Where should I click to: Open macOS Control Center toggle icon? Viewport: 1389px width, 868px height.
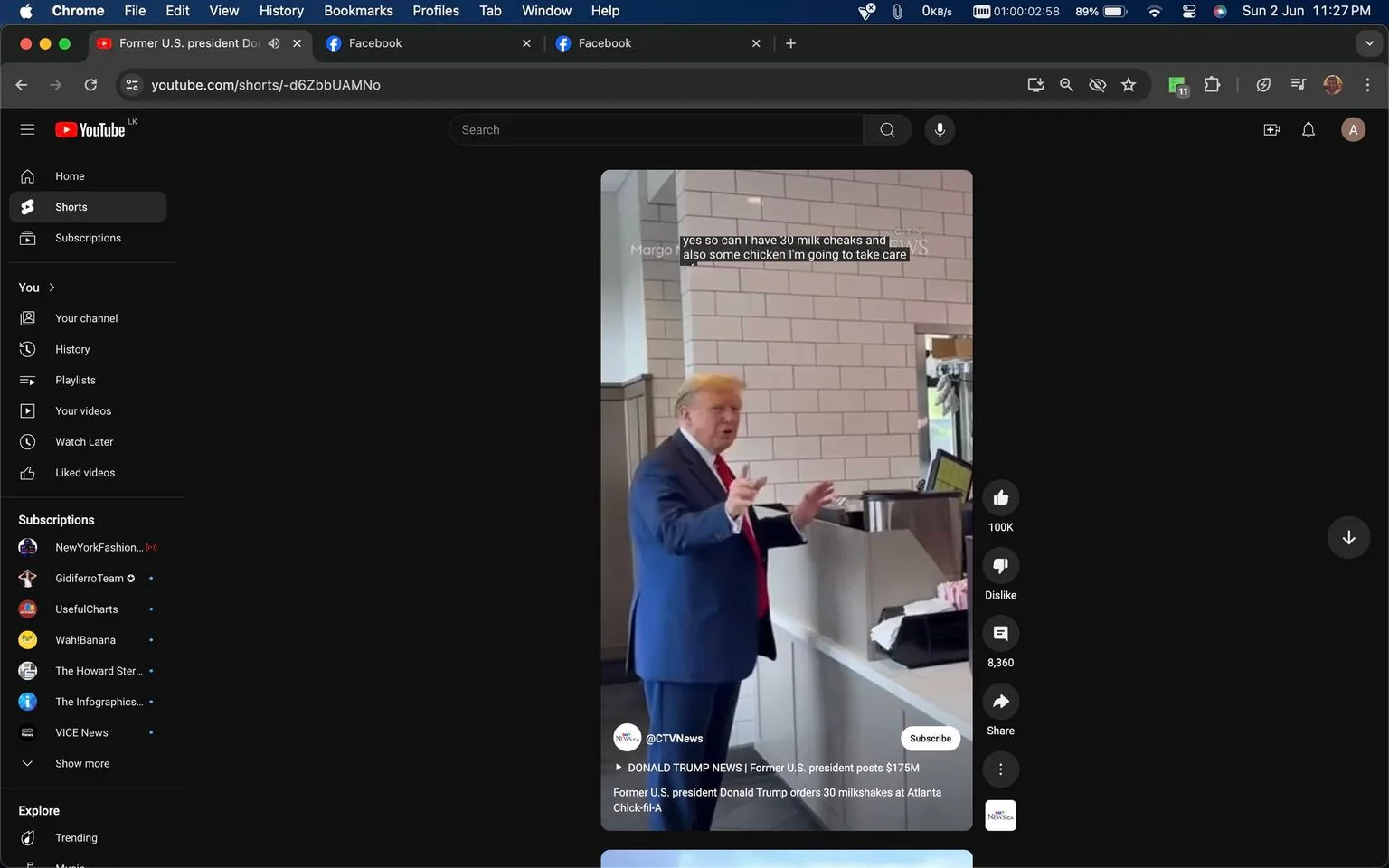pyautogui.click(x=1189, y=11)
